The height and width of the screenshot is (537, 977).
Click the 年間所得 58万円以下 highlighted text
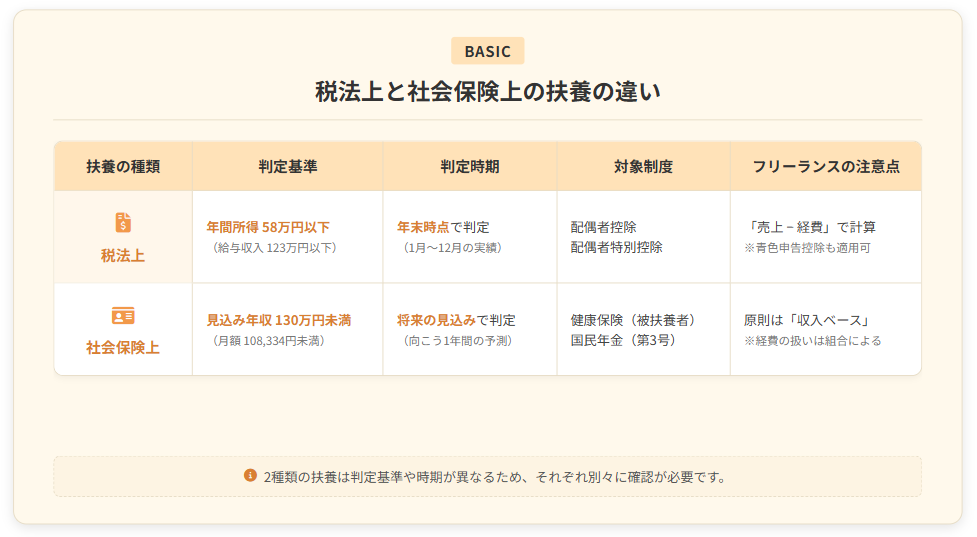pos(268,227)
